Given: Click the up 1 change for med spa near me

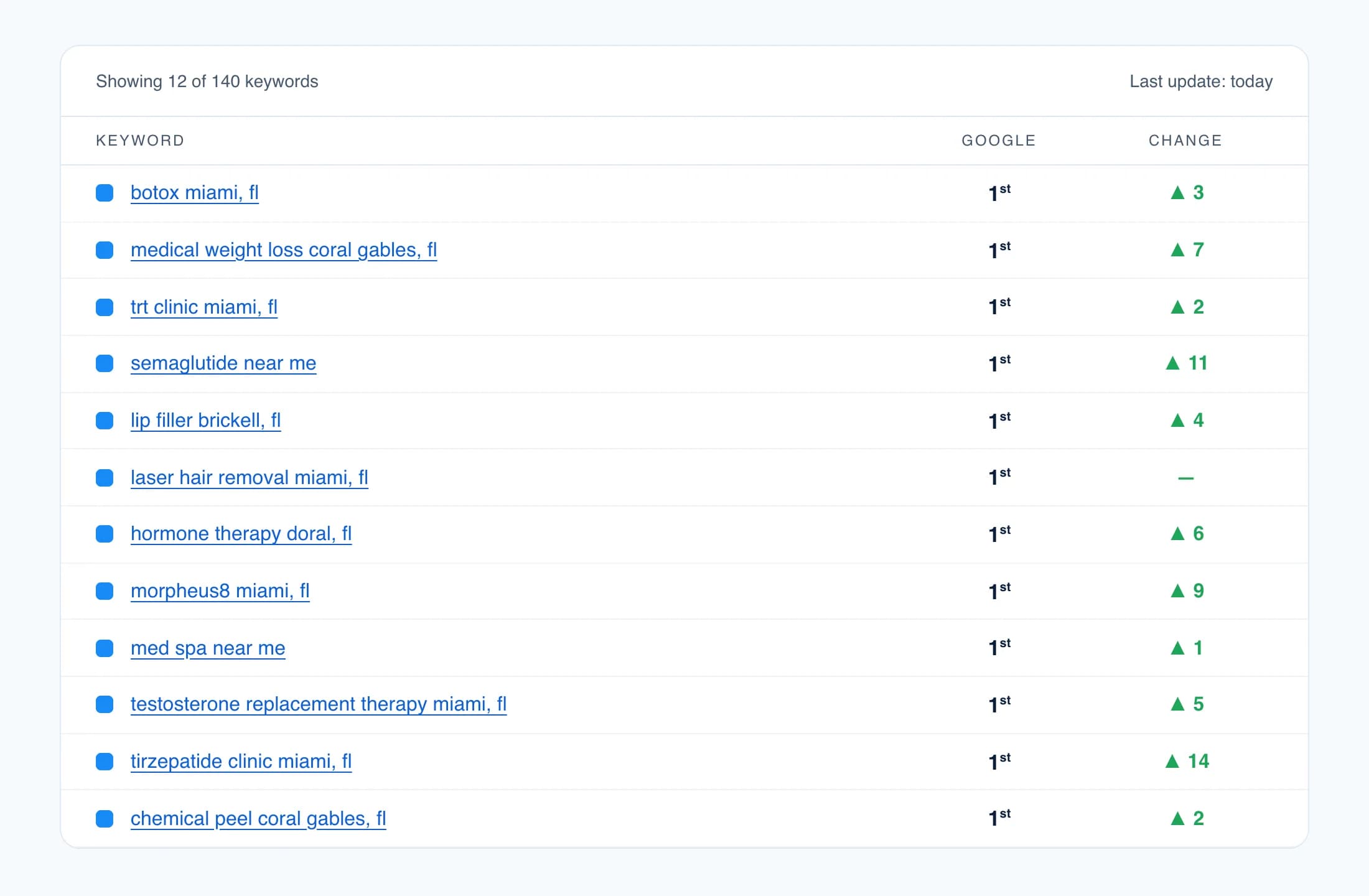Looking at the screenshot, I should pyautogui.click(x=1187, y=648).
